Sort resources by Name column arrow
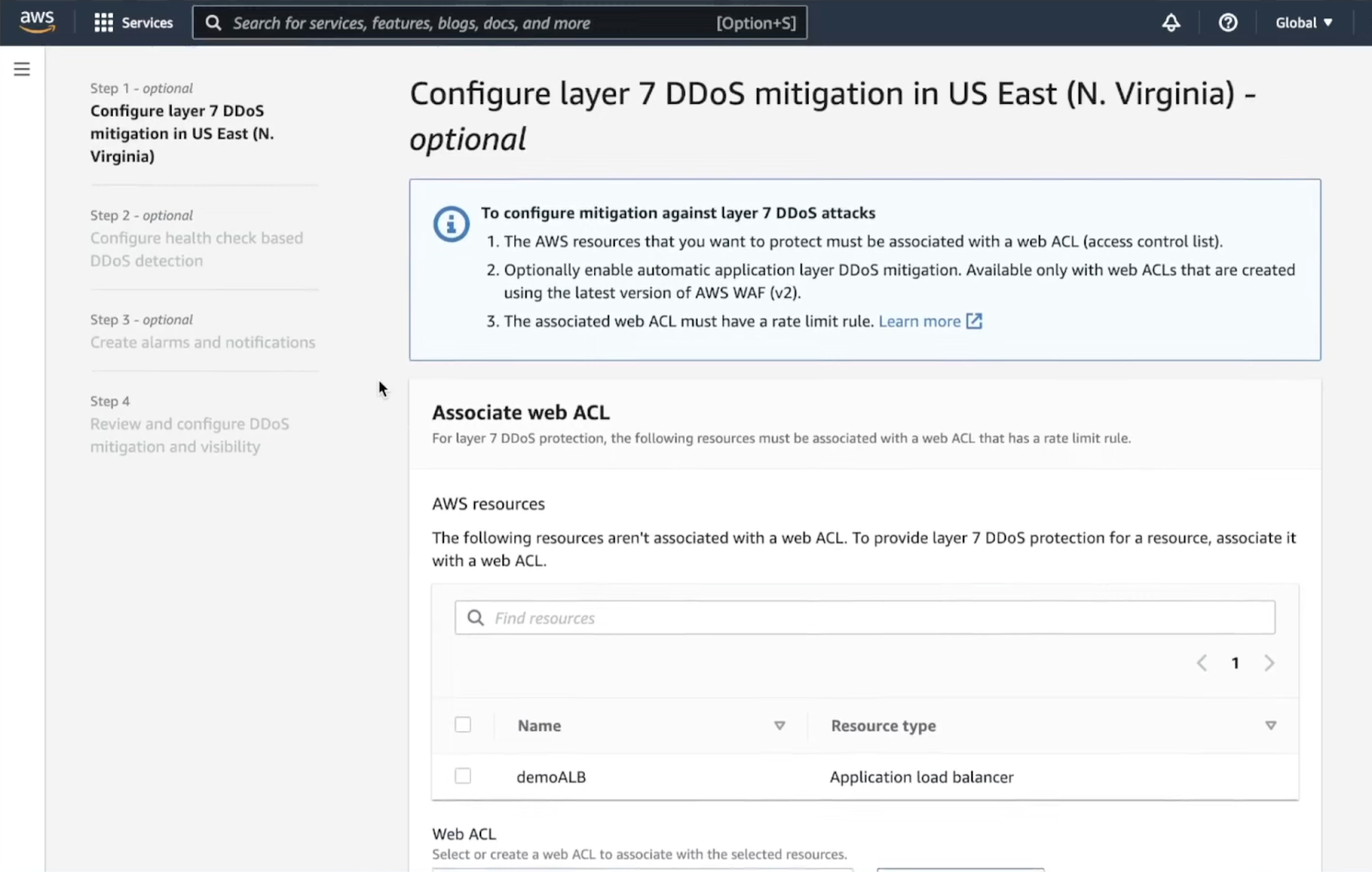 (779, 725)
